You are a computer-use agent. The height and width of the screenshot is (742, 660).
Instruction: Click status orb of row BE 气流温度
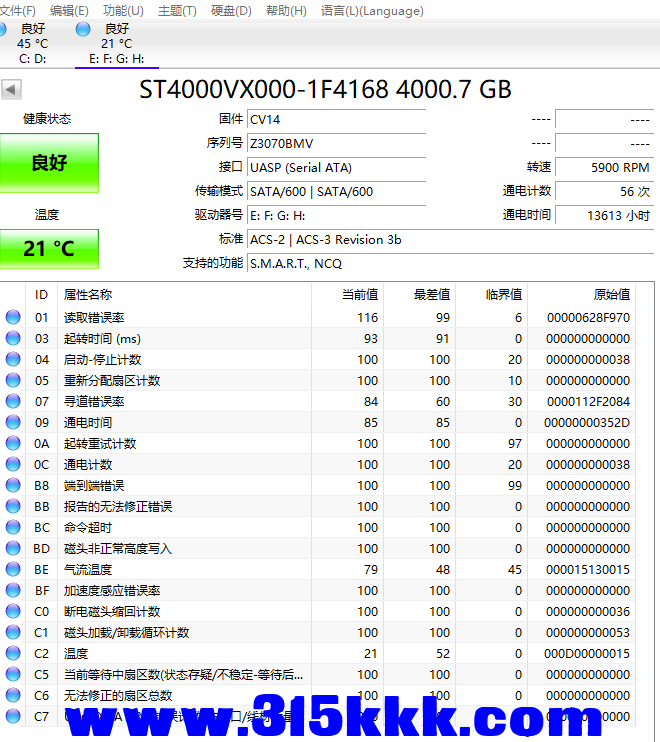click(x=13, y=569)
